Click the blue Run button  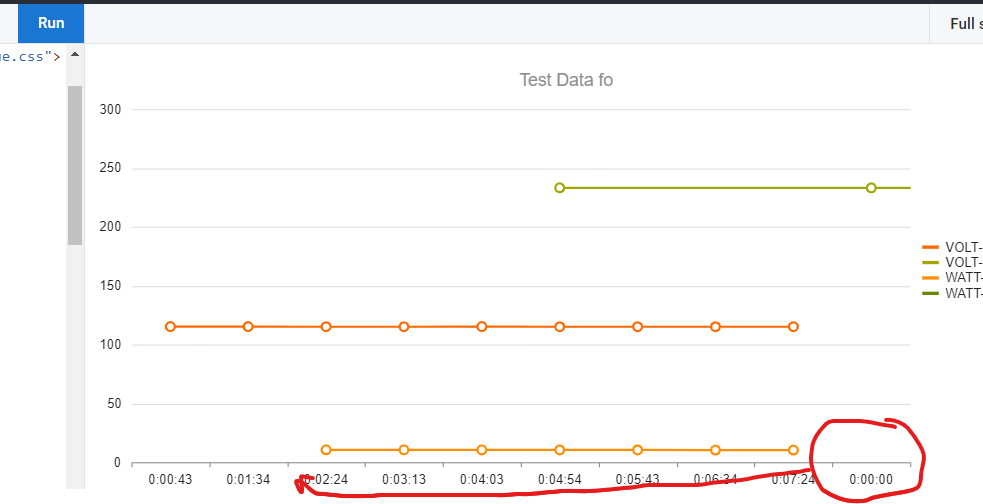[x=50, y=22]
